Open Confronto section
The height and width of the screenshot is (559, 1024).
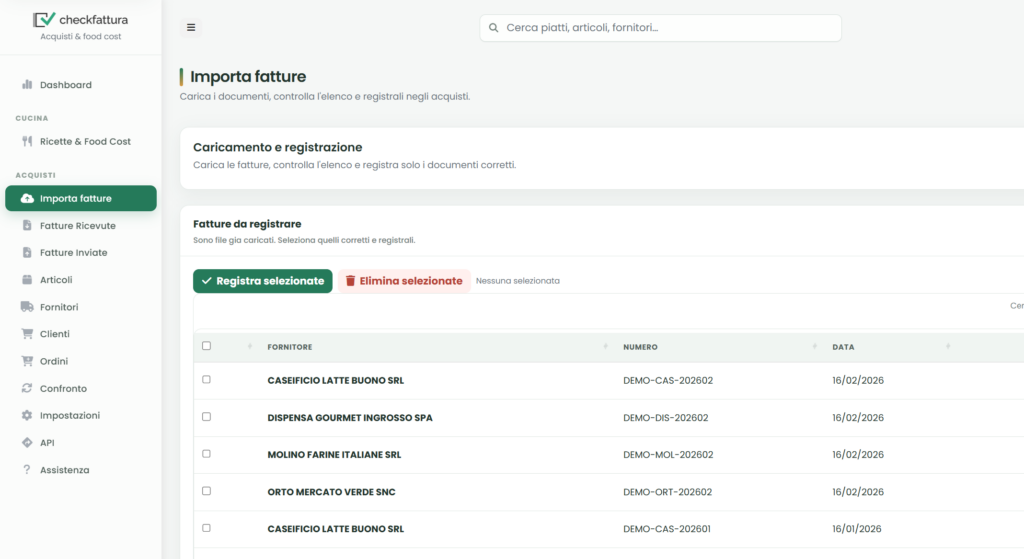[x=81, y=389]
